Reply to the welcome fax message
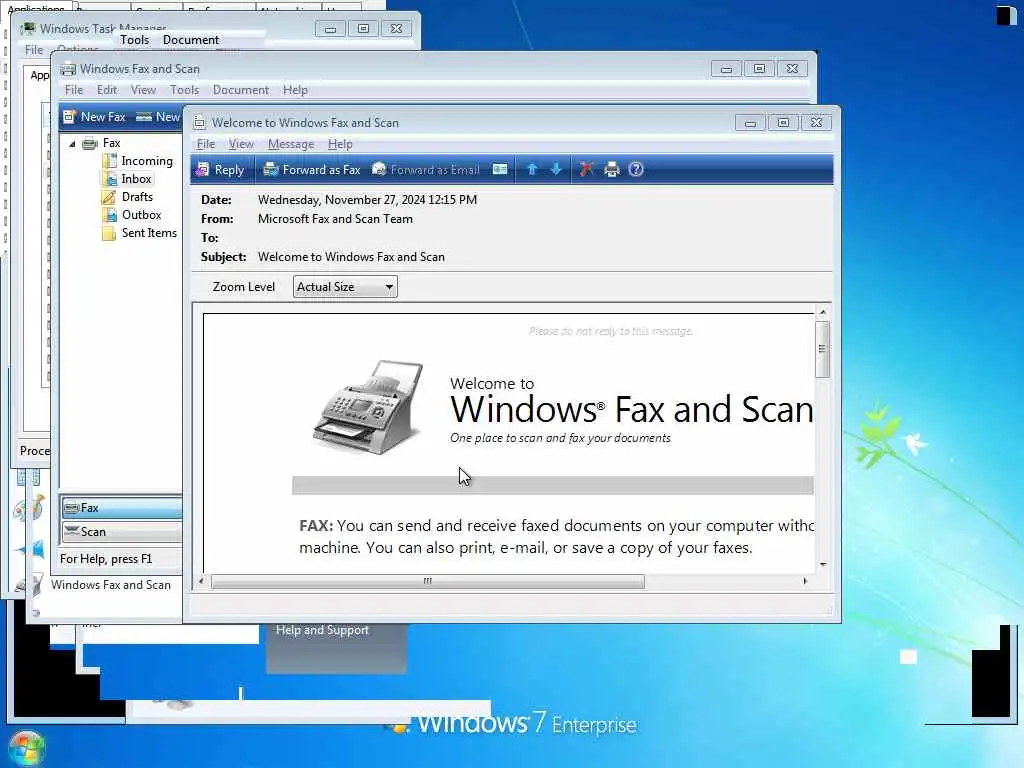This screenshot has width=1024, height=768. (x=220, y=170)
